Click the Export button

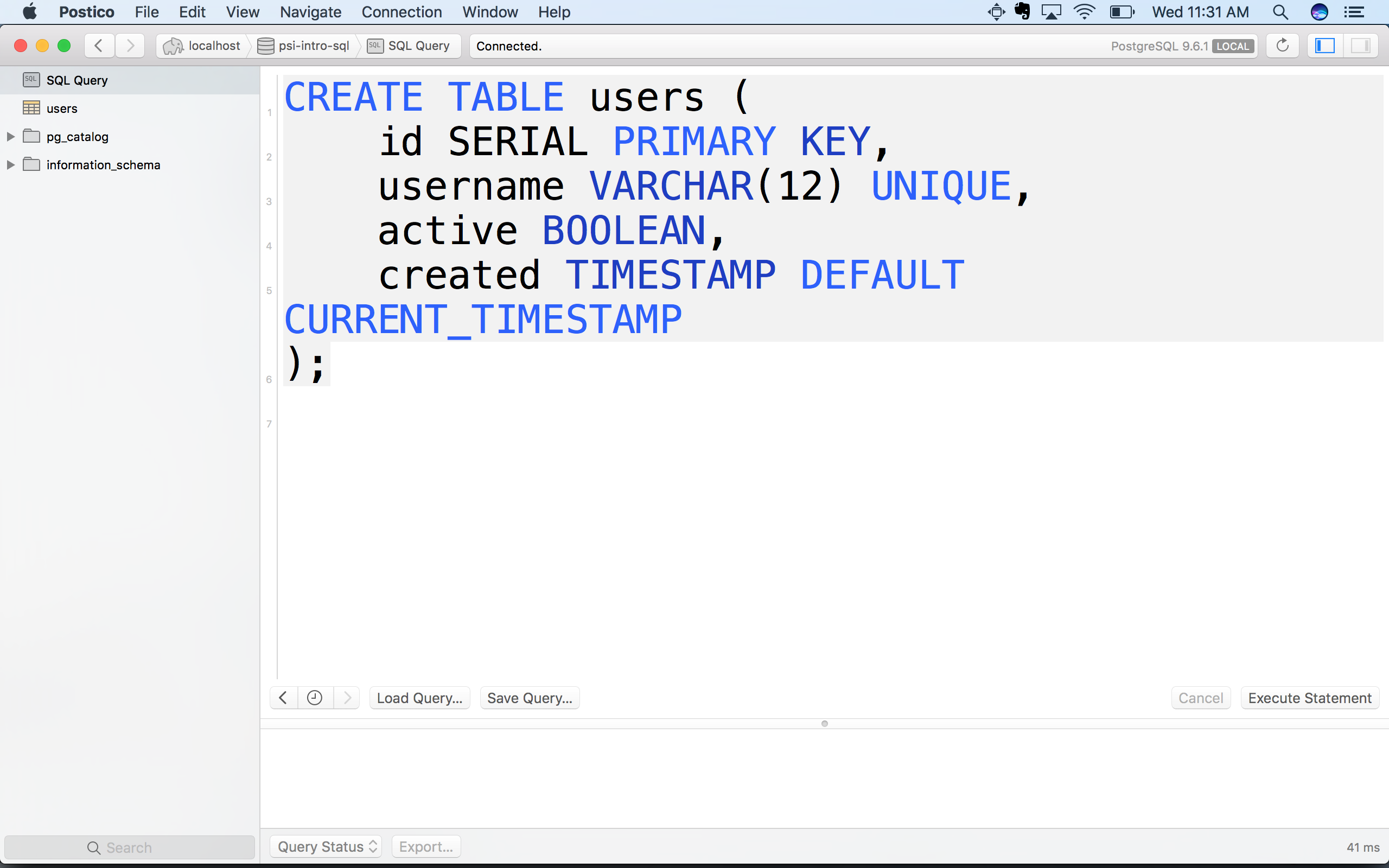pos(426,847)
